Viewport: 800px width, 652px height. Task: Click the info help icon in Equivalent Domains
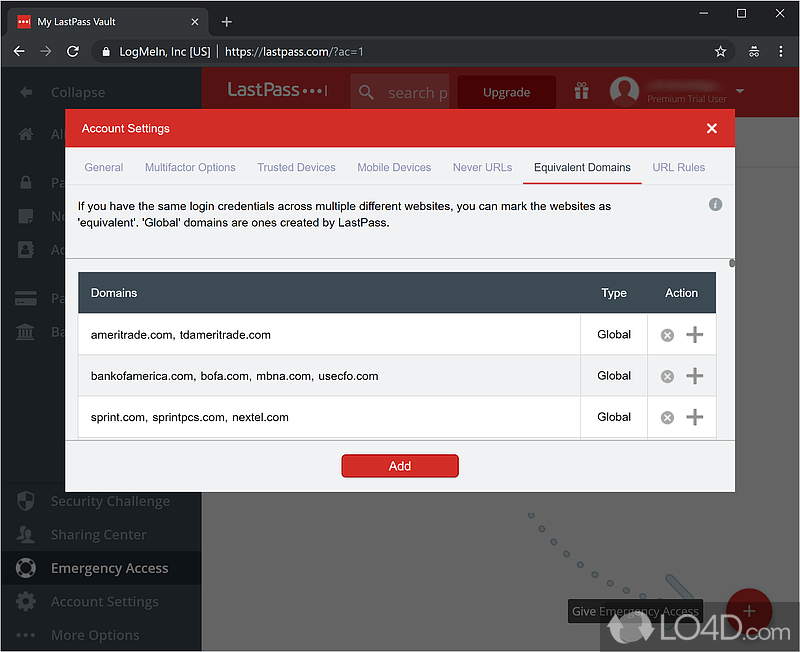[x=715, y=204]
